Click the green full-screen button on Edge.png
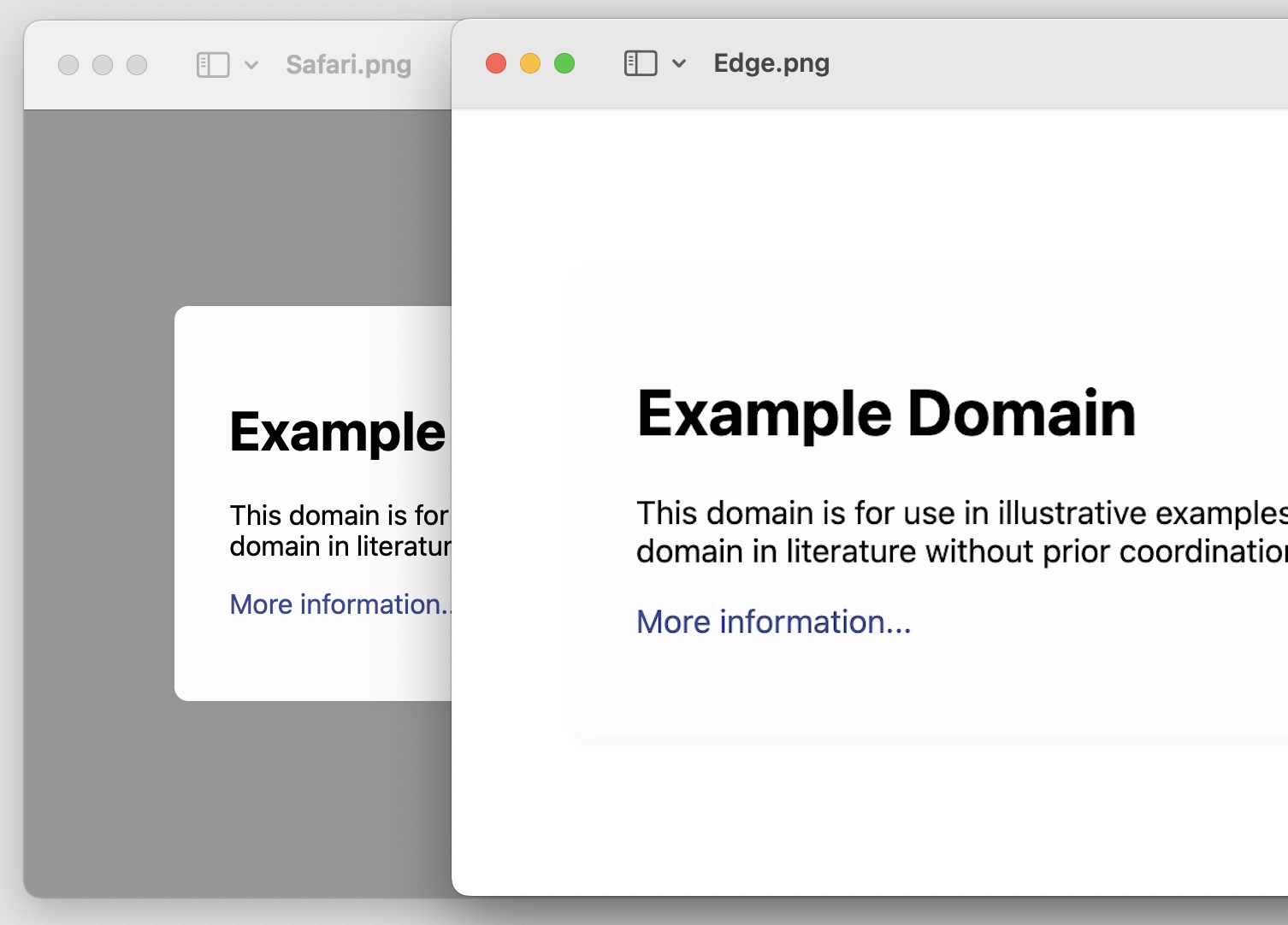Viewport: 1288px width, 925px height. coord(564,63)
